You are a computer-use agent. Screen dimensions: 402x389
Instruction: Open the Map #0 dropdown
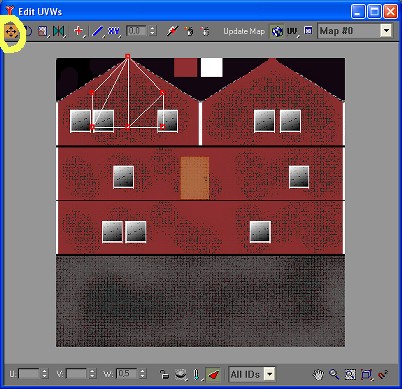[386, 31]
